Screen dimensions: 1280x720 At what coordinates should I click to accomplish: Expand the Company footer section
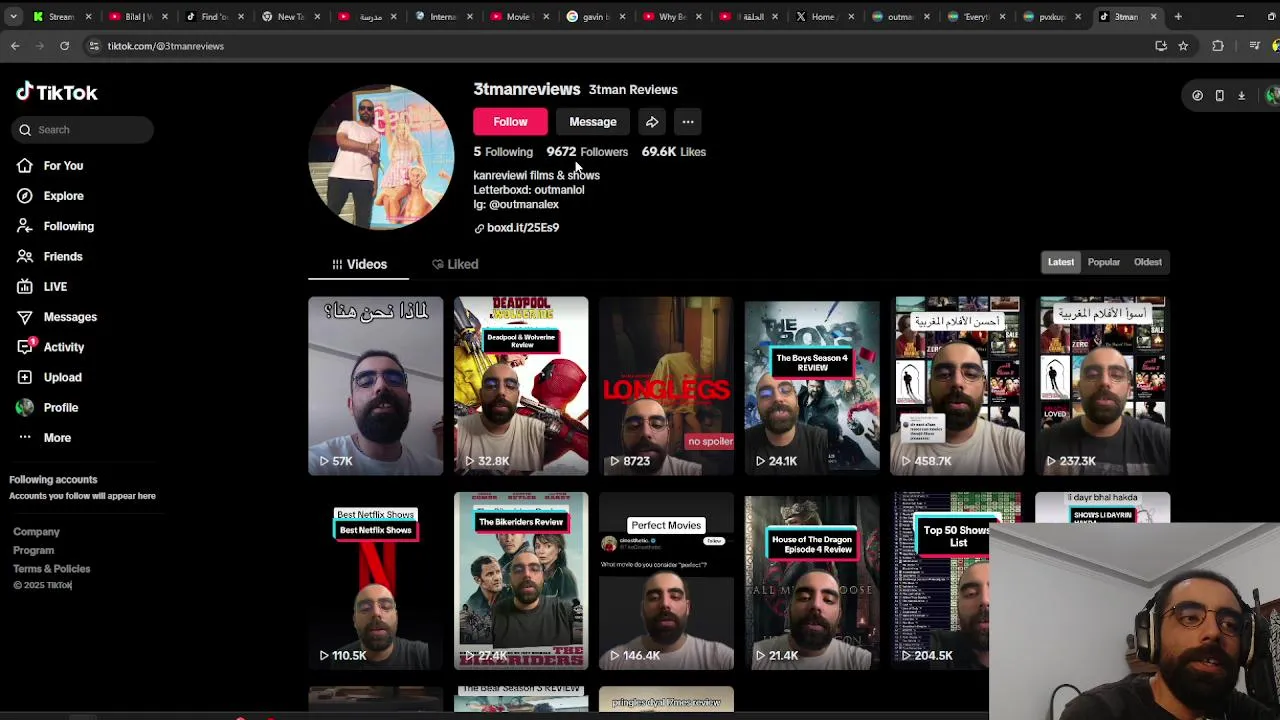coord(36,532)
